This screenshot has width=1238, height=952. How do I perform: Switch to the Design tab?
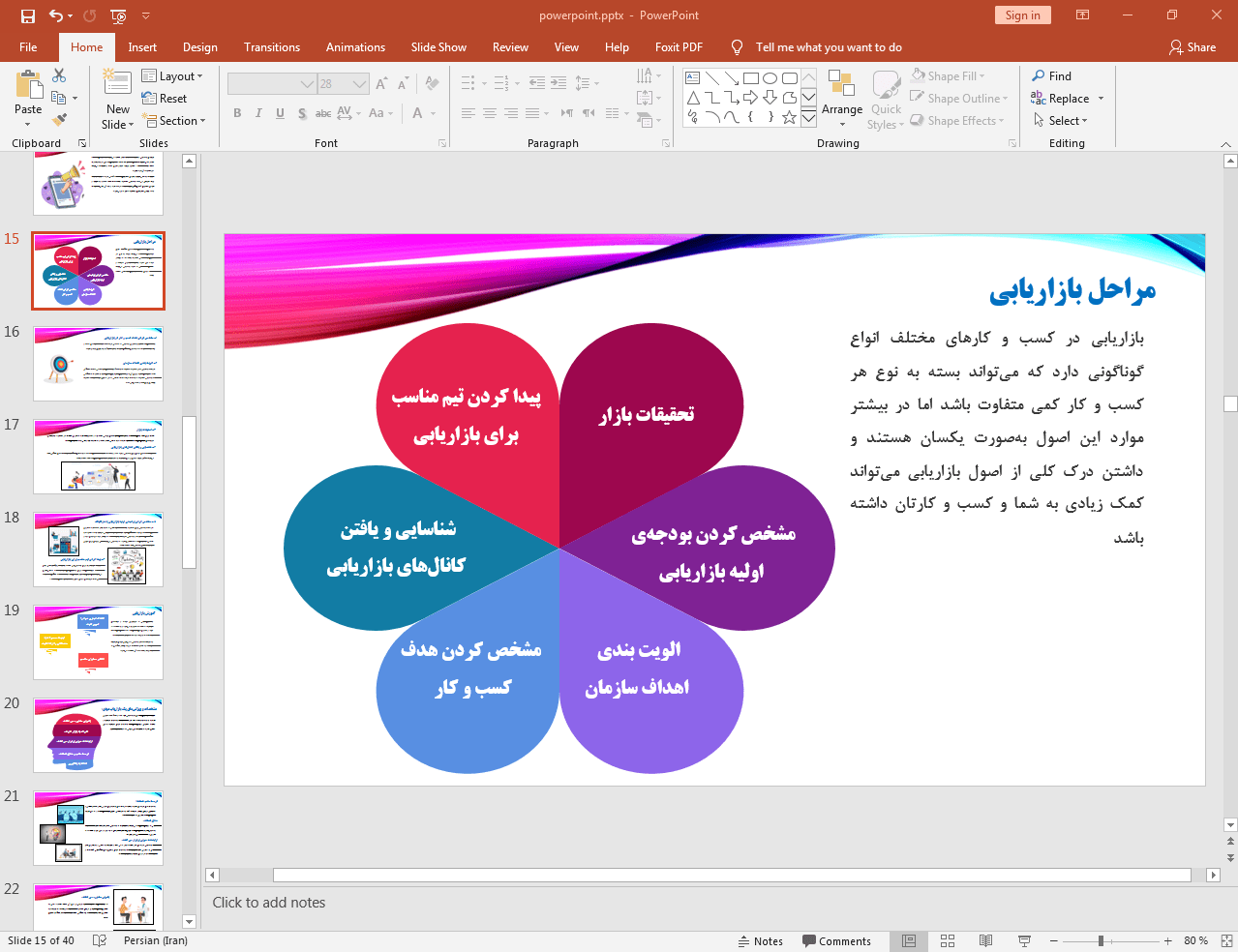(200, 46)
